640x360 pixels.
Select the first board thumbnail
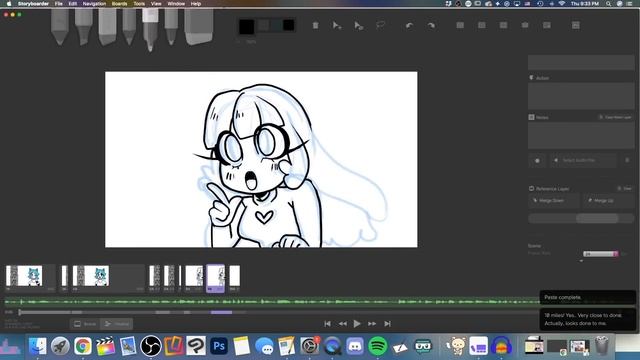tap(24, 276)
